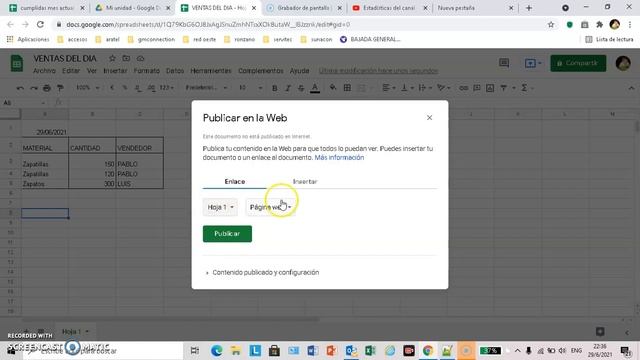
Task: Click the borders toolbar icon
Action: pyautogui.click(x=347, y=88)
